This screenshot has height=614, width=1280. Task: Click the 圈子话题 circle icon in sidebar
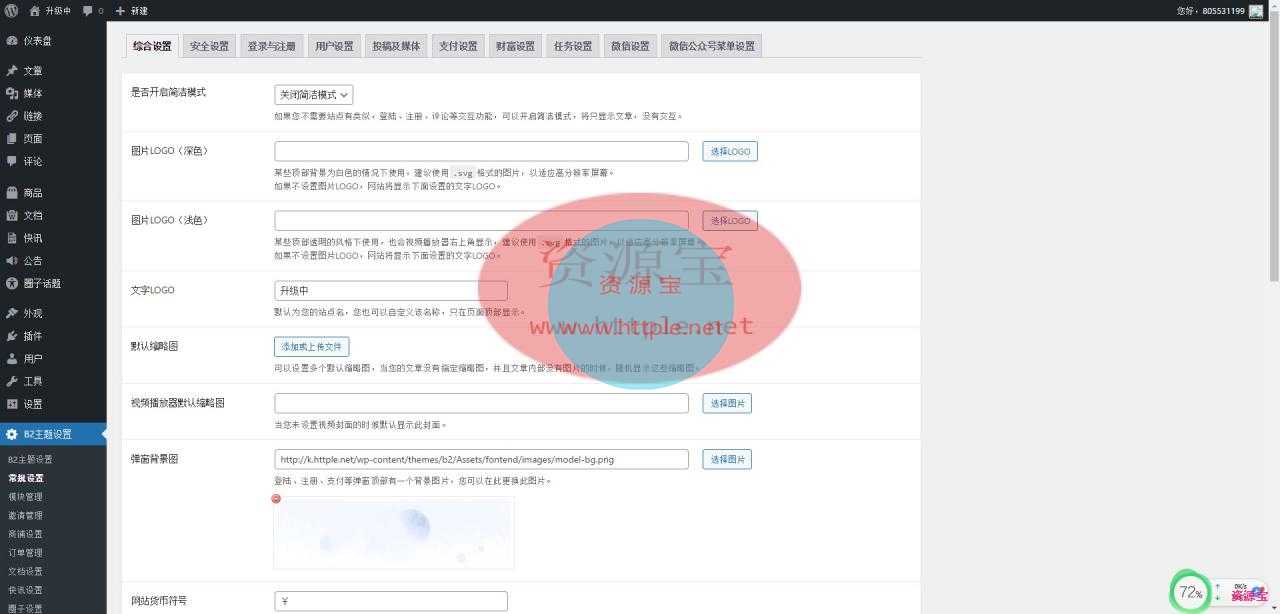pos(11,283)
